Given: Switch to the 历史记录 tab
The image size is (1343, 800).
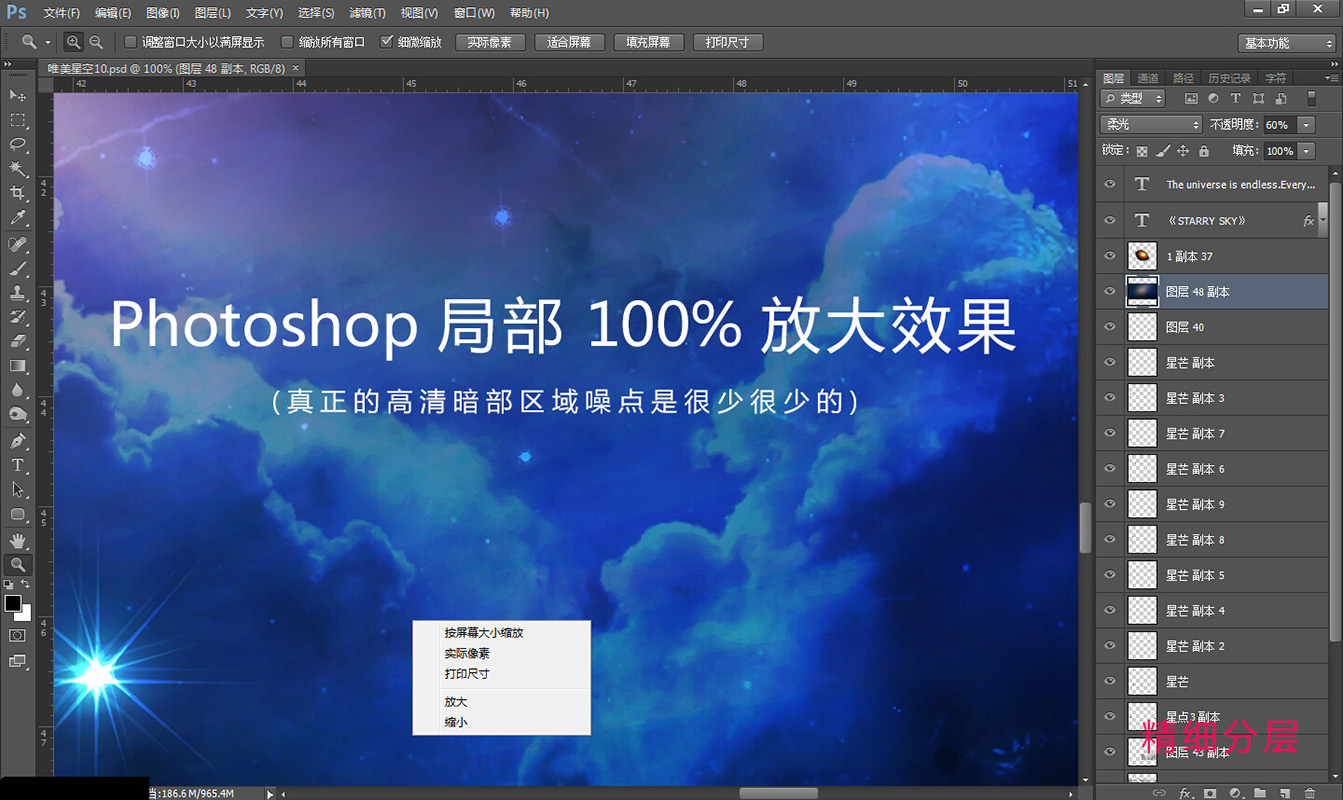Looking at the screenshot, I should 1229,78.
